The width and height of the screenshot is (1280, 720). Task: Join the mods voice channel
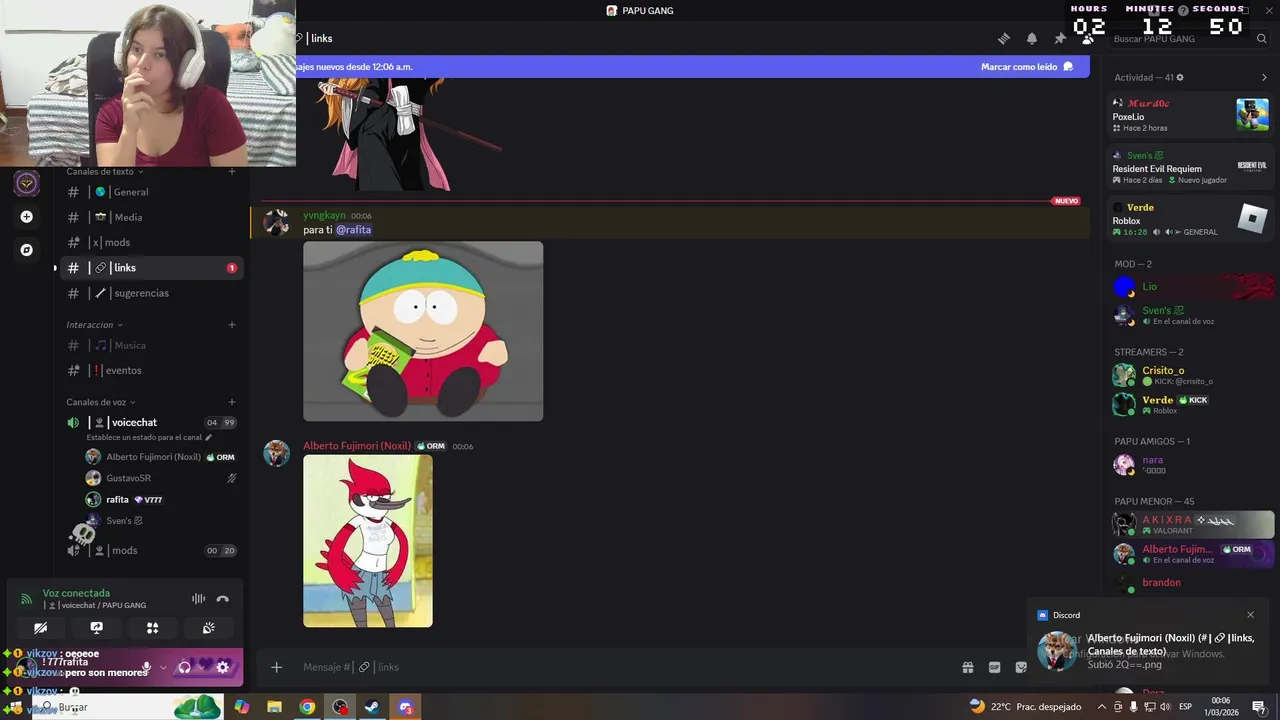coord(150,550)
